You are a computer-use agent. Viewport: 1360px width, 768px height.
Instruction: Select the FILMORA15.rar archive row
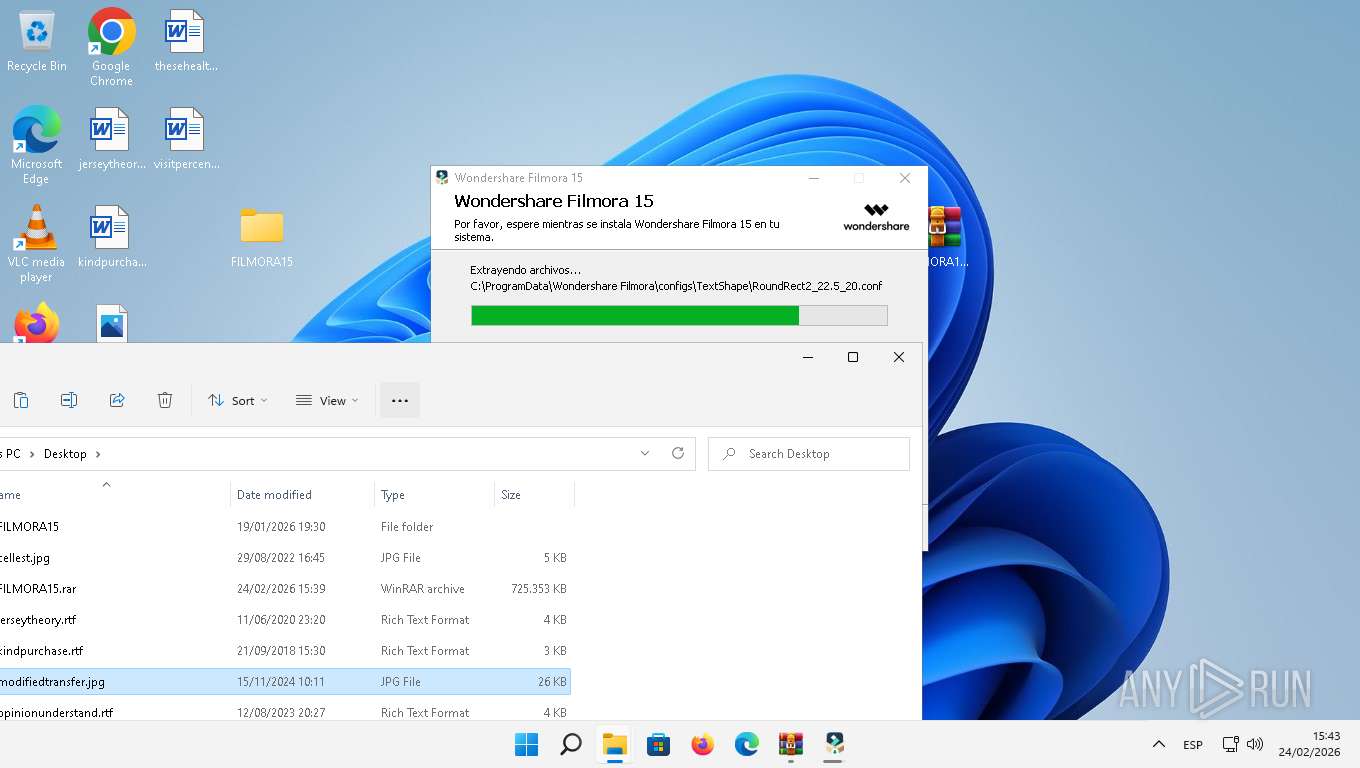pos(285,589)
